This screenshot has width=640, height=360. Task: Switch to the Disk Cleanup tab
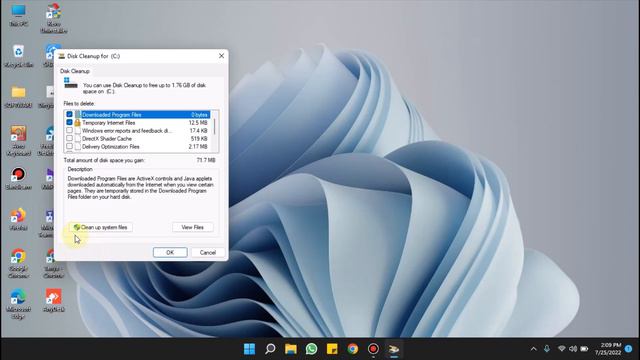pos(75,71)
